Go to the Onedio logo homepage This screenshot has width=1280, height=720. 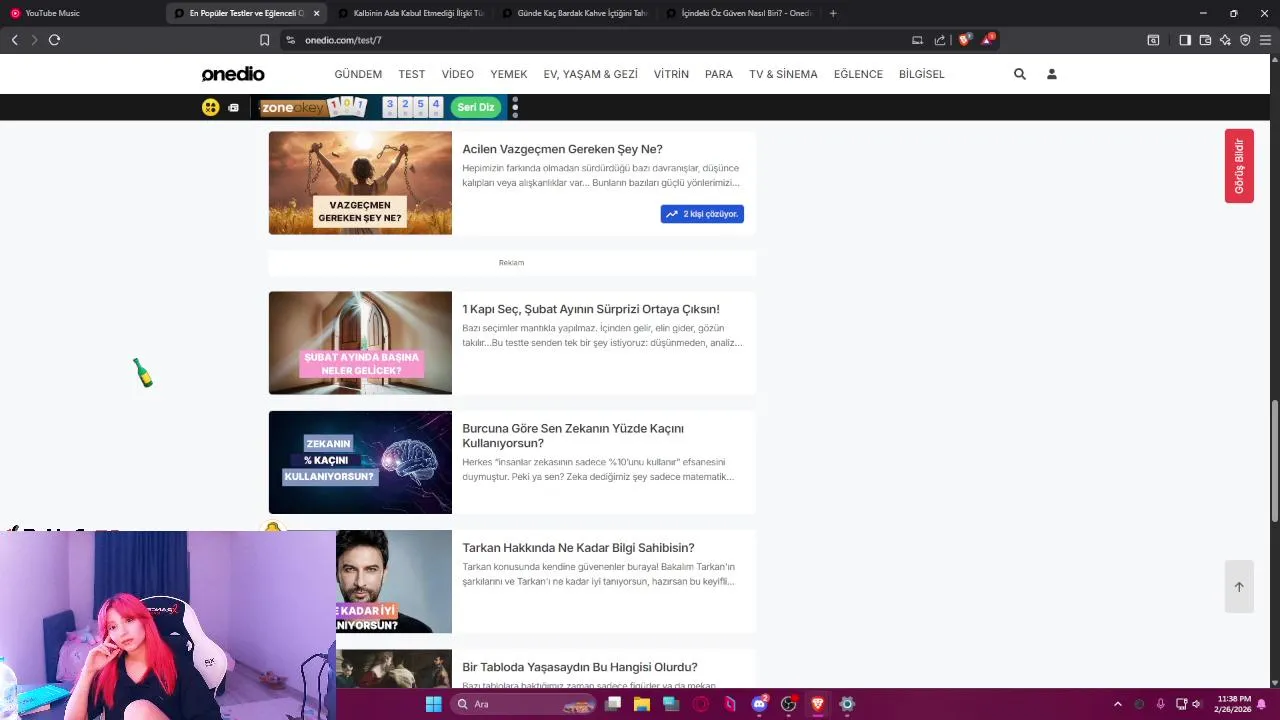click(x=233, y=74)
